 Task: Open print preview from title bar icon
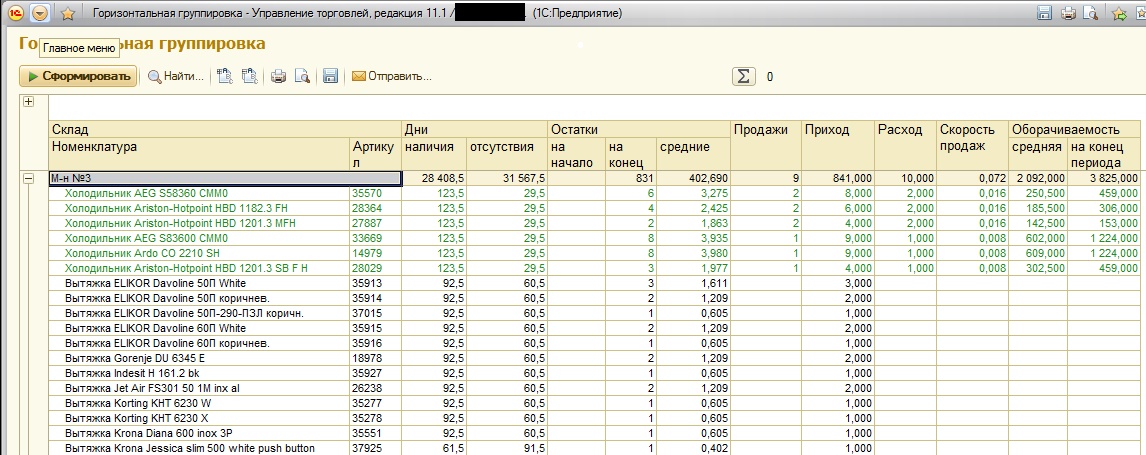(1090, 13)
